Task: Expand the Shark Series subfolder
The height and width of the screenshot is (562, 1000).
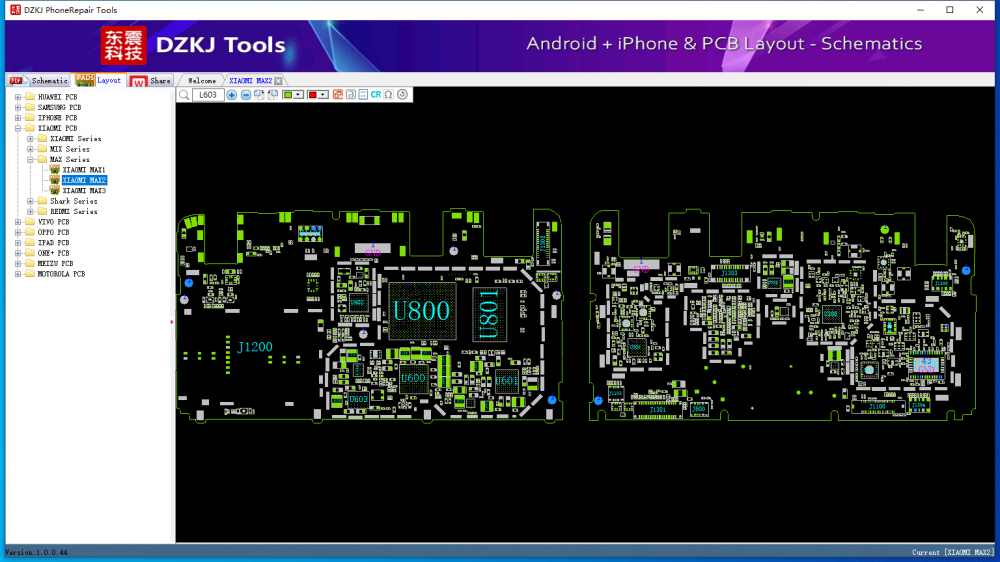Action: coord(31,201)
